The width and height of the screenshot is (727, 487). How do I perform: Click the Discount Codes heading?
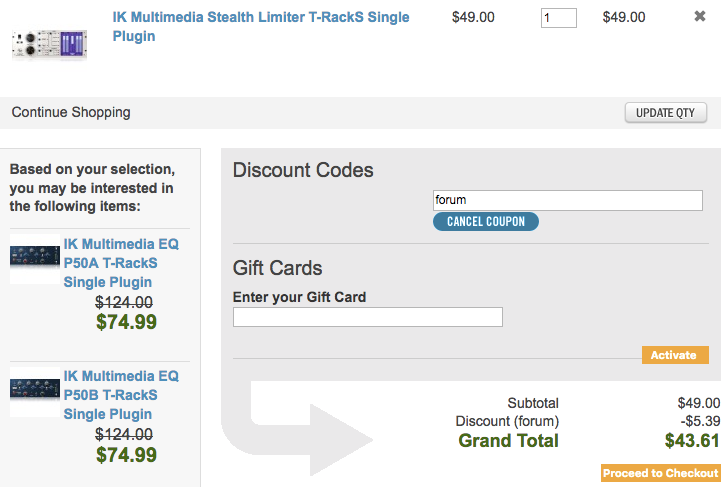303,170
